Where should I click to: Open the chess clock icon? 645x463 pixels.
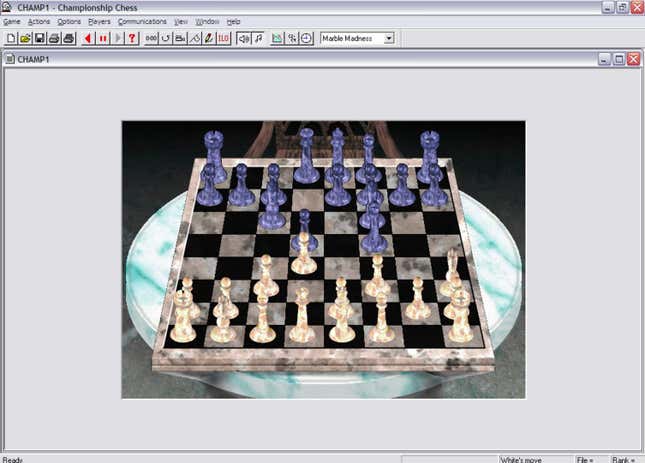[x=306, y=39]
